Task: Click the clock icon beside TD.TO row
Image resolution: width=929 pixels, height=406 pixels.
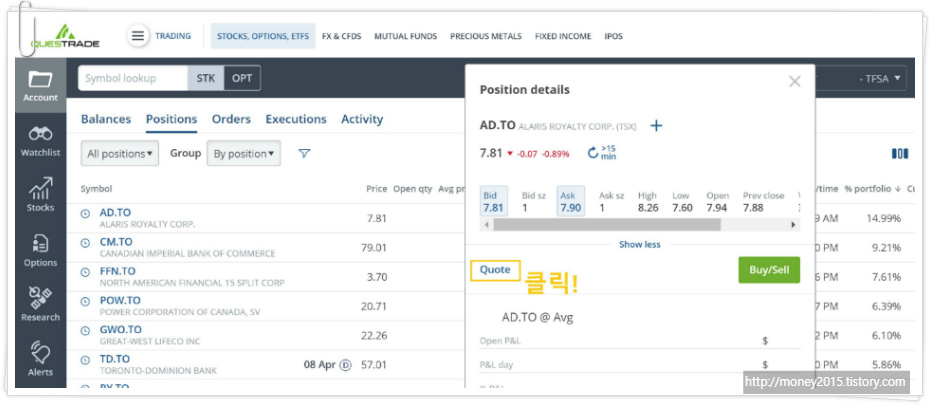Action: tap(85, 360)
